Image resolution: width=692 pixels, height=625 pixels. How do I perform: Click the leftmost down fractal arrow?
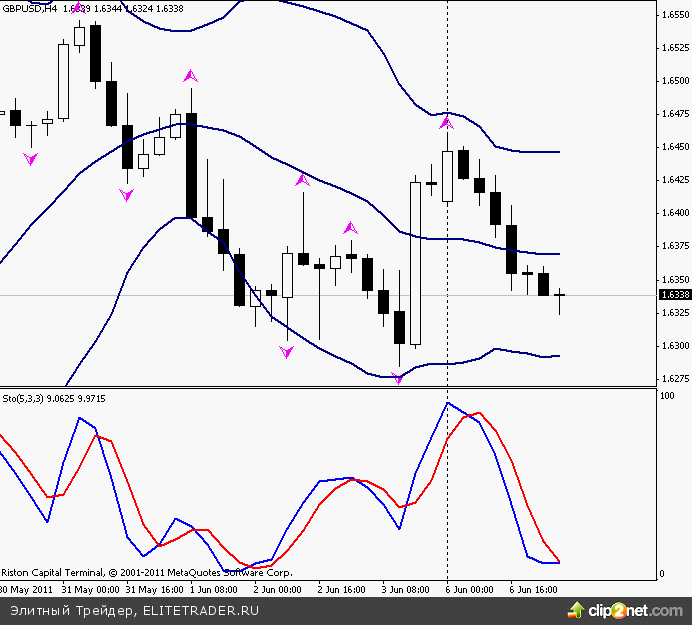[x=30, y=158]
